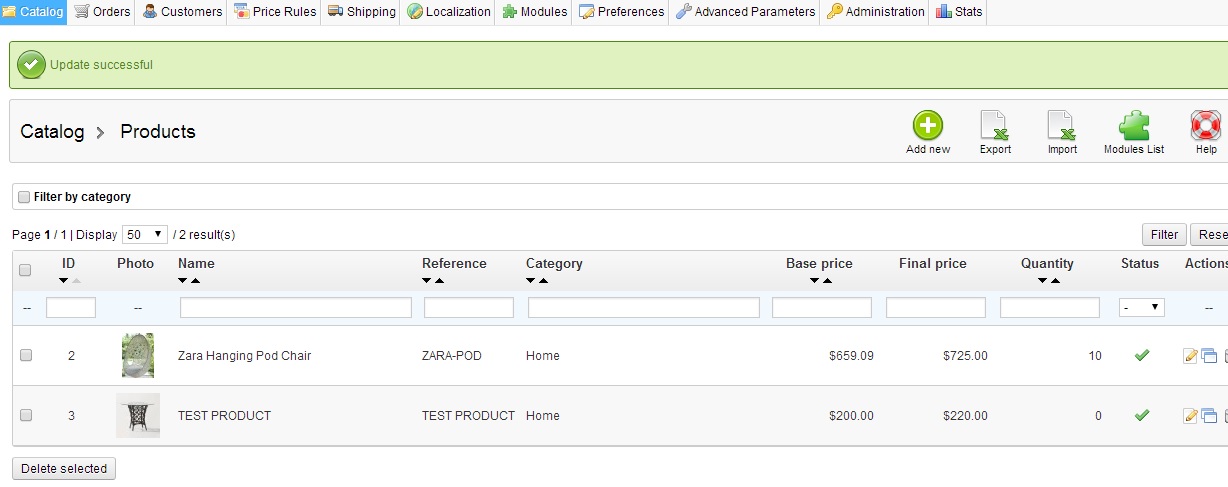Click in the Category filter field

tap(644, 308)
